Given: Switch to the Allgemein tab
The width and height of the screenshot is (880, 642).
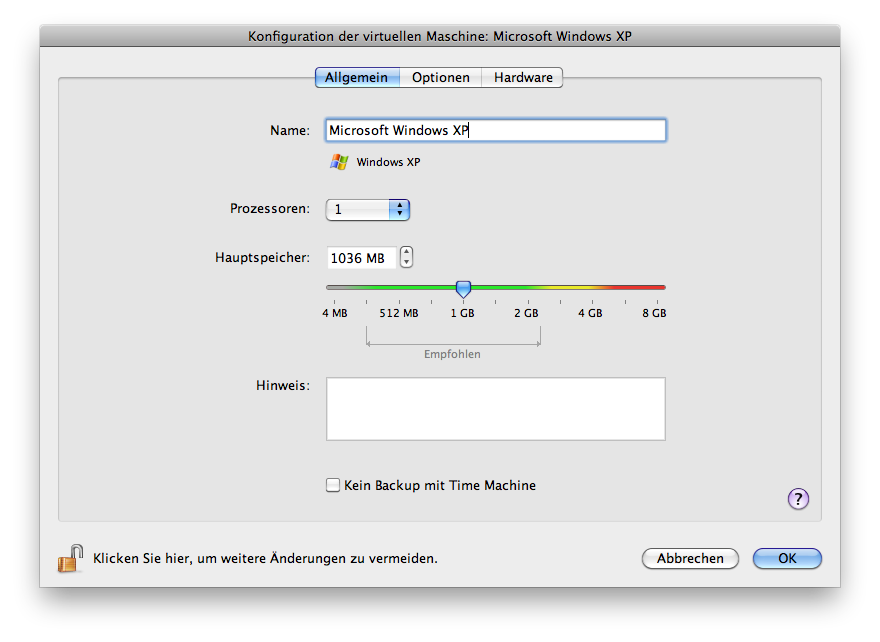Looking at the screenshot, I should pos(356,77).
